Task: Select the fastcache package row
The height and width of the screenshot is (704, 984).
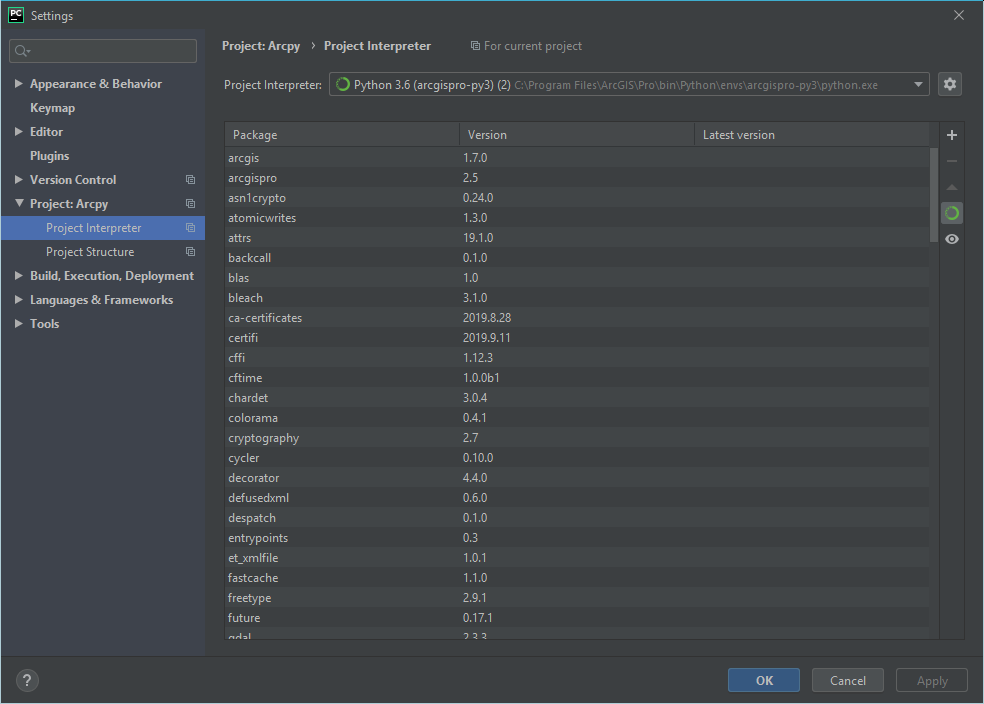Action: pyautogui.click(x=577, y=578)
